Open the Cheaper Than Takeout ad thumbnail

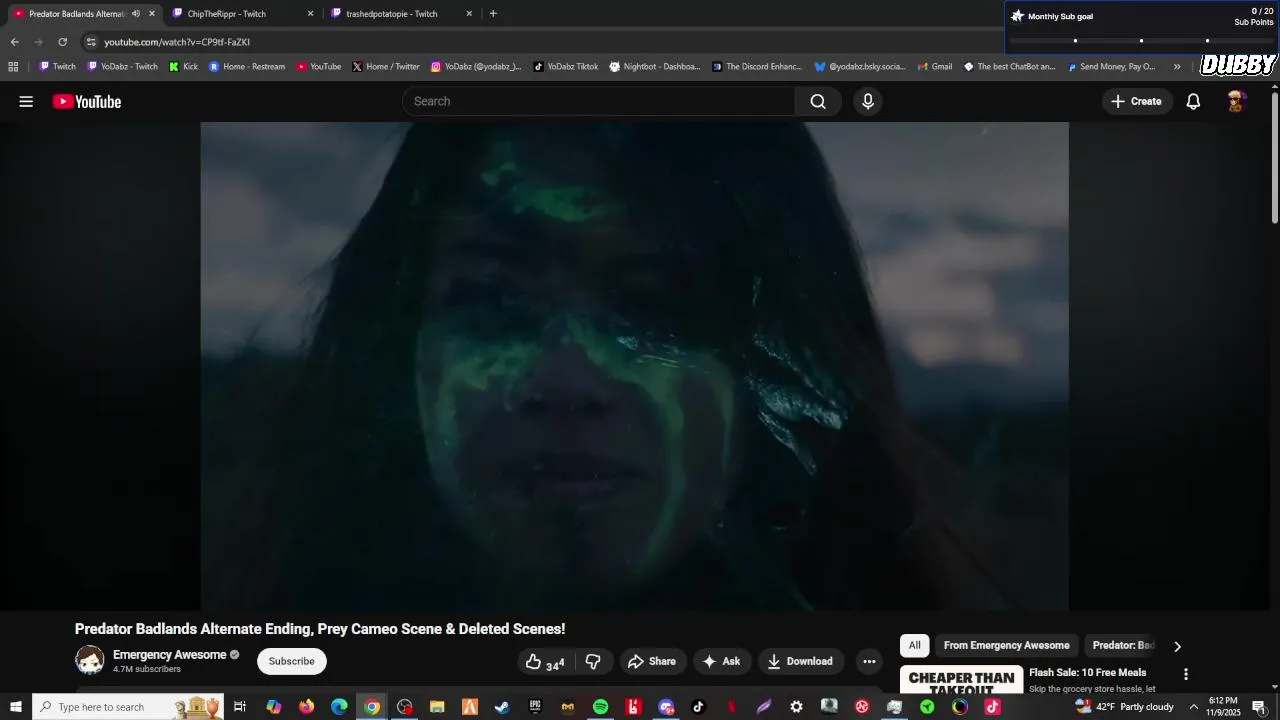point(961,680)
